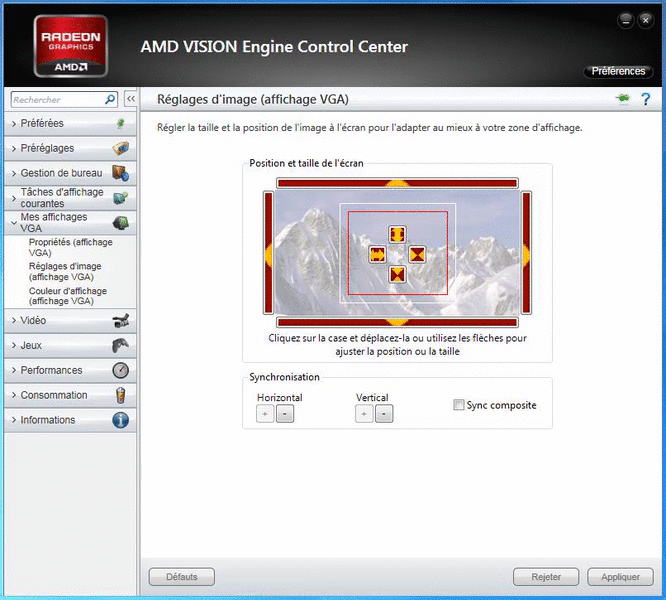Click the decrease-height arrow in preview
This screenshot has width=666, height=600.
click(x=397, y=274)
